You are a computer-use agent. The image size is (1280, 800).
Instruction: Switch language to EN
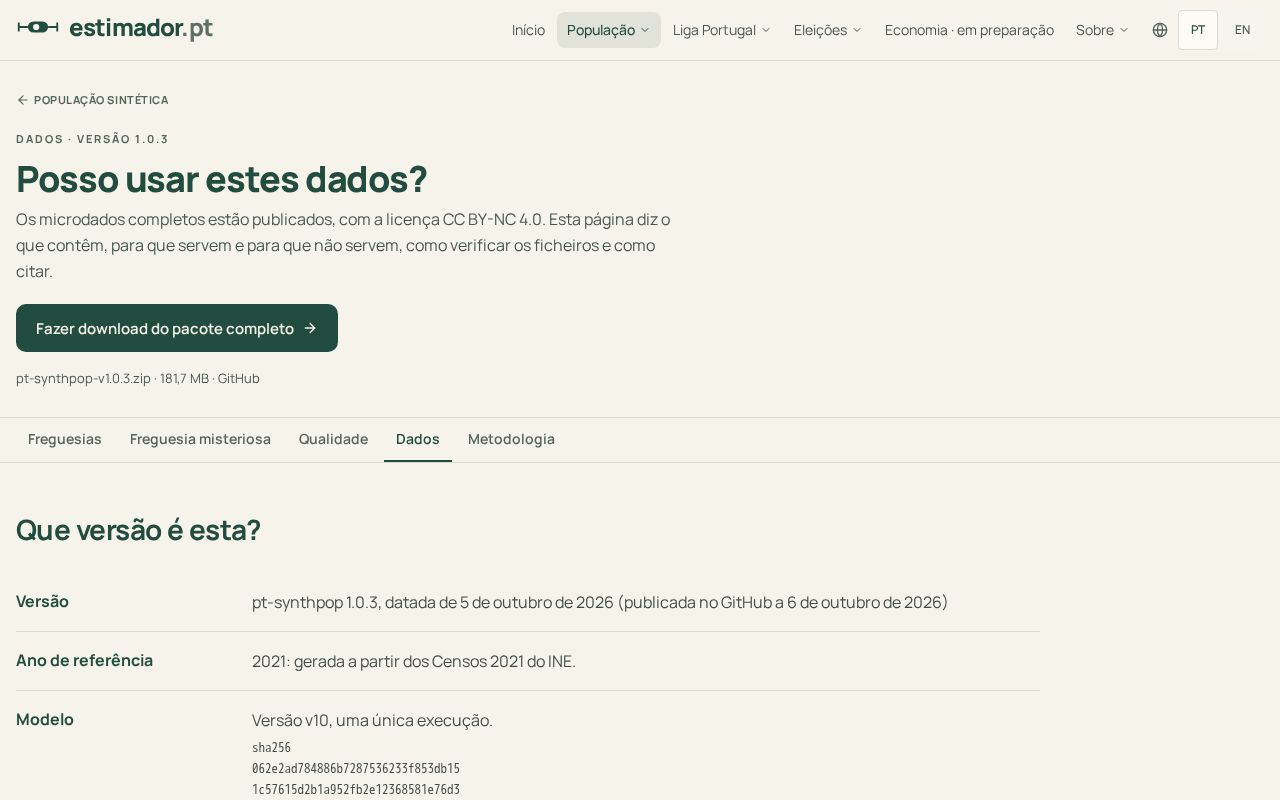(x=1242, y=30)
